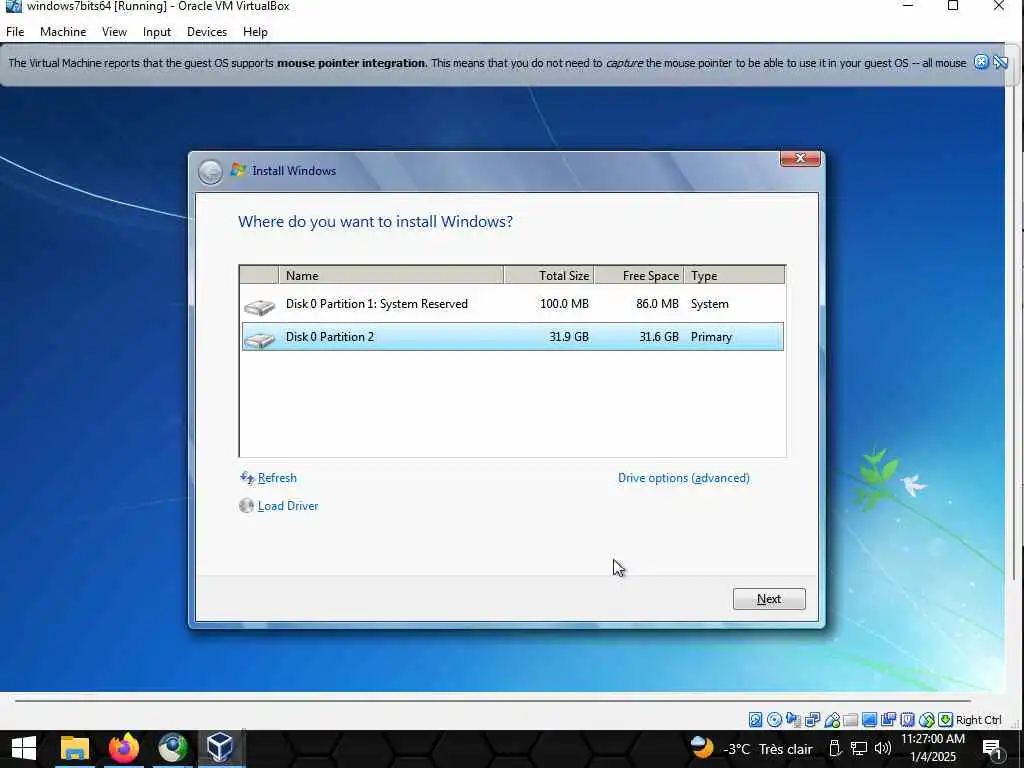Open the Help menu
The height and width of the screenshot is (768, 1024).
pos(255,31)
